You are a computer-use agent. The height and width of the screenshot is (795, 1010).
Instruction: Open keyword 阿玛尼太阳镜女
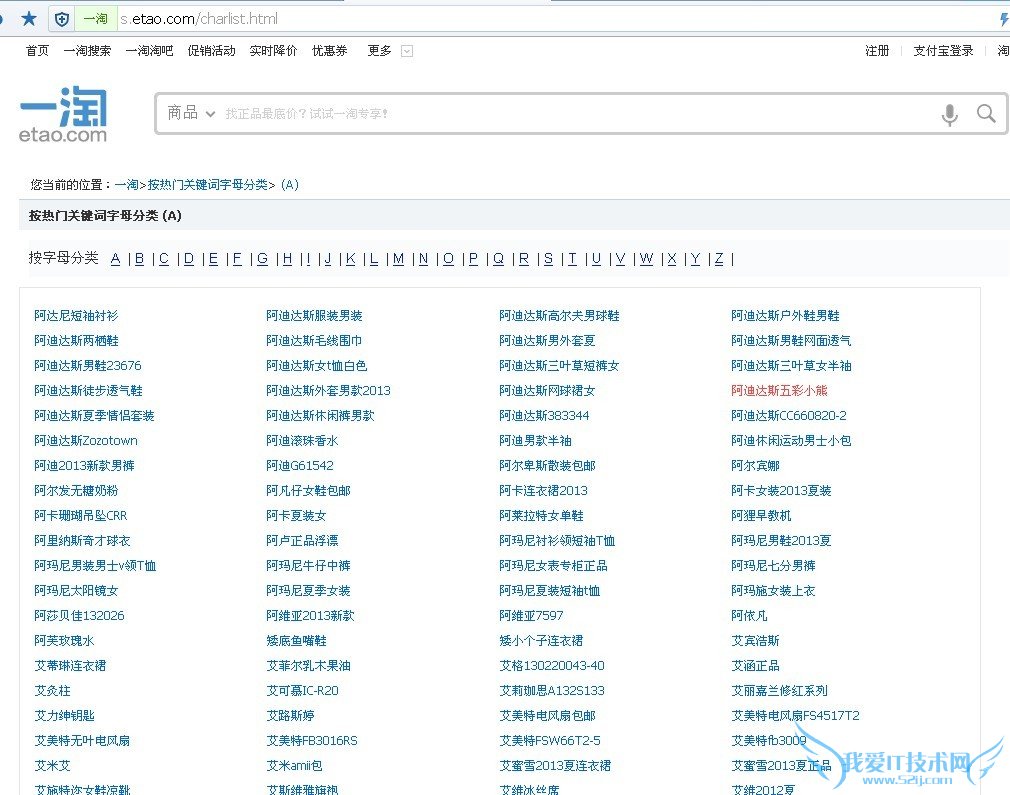pyautogui.click(x=76, y=591)
